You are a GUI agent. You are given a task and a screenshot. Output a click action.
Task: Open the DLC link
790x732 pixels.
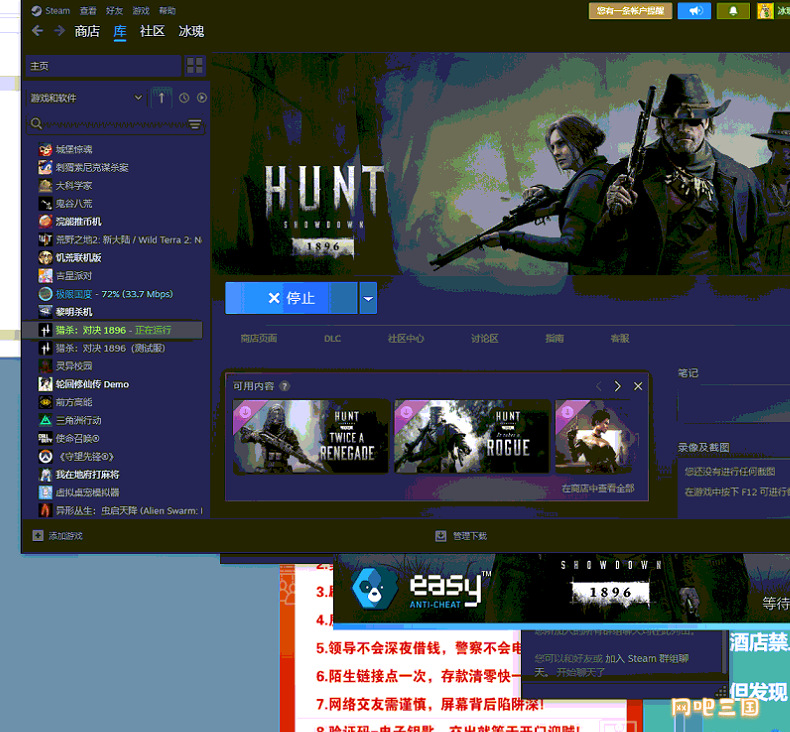click(x=333, y=339)
